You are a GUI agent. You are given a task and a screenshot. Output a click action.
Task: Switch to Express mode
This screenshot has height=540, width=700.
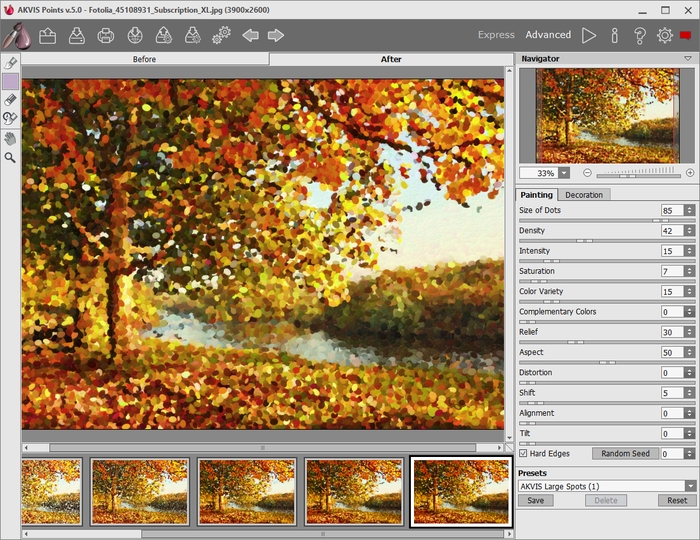point(496,35)
